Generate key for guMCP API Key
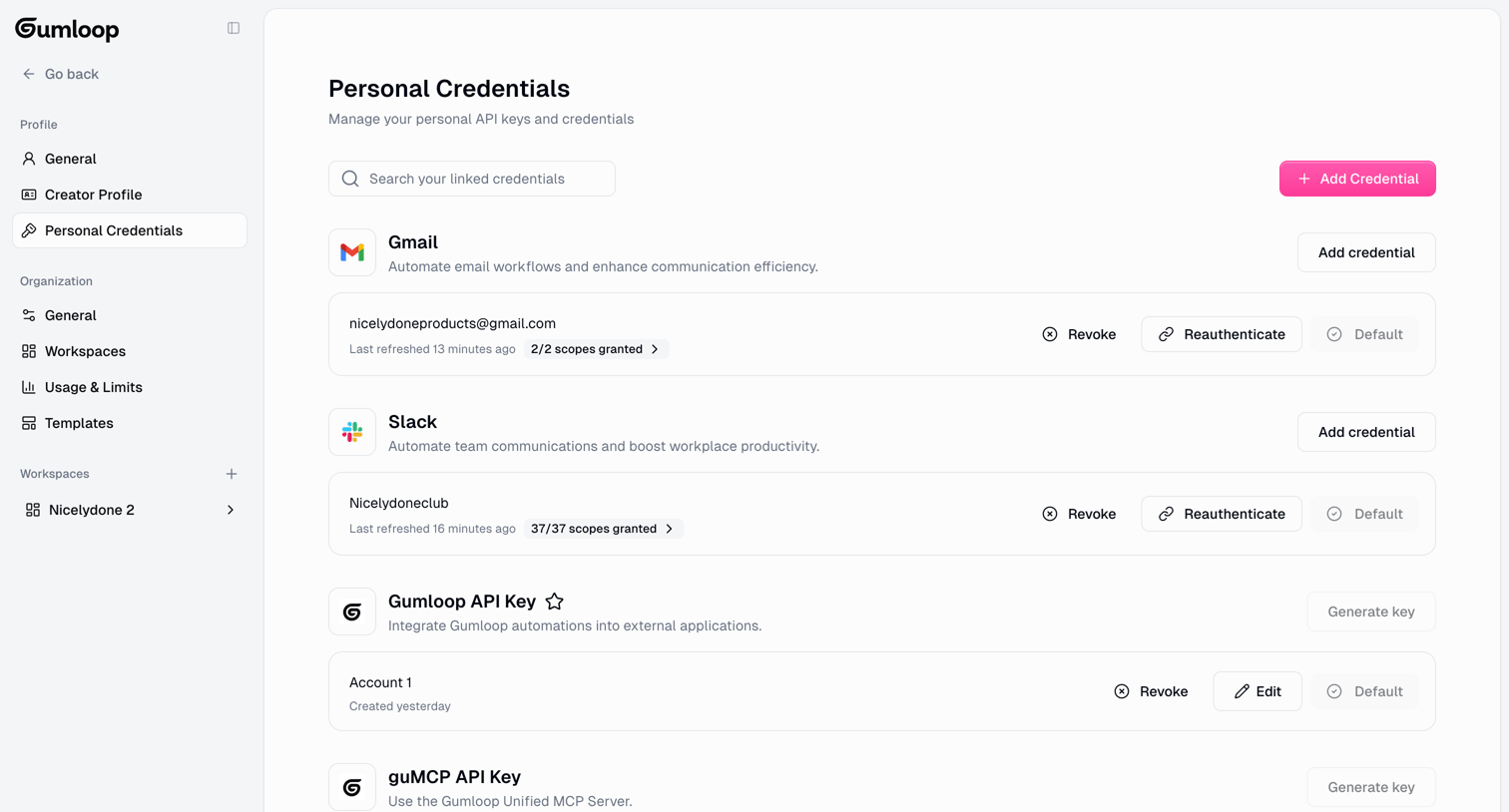 pyautogui.click(x=1371, y=787)
